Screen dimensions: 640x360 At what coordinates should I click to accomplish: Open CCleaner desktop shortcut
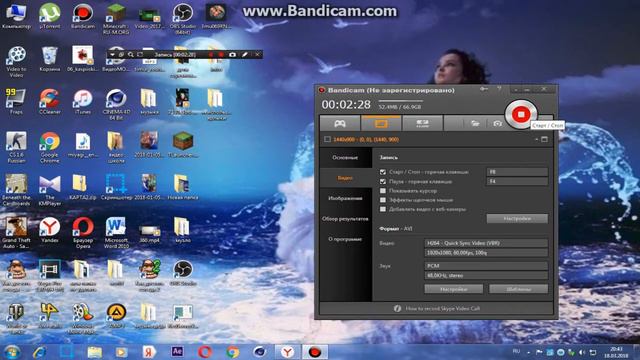click(49, 101)
